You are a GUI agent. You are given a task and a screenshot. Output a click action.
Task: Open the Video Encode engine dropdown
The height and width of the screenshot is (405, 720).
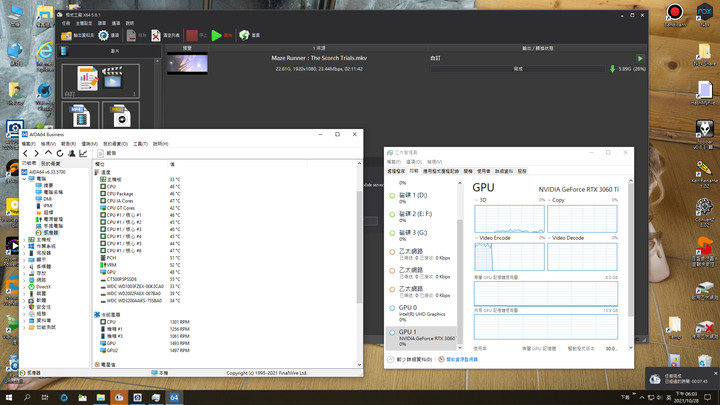[477, 238]
